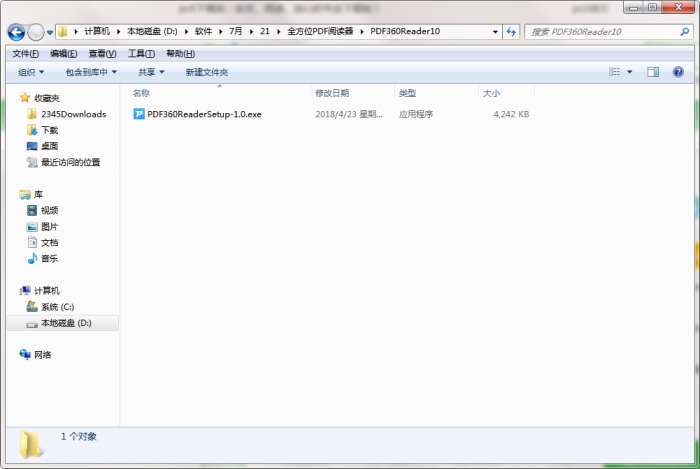Viewport: 700px width, 469px height.
Task: Toggle the preview pane icon
Action: pos(653,72)
